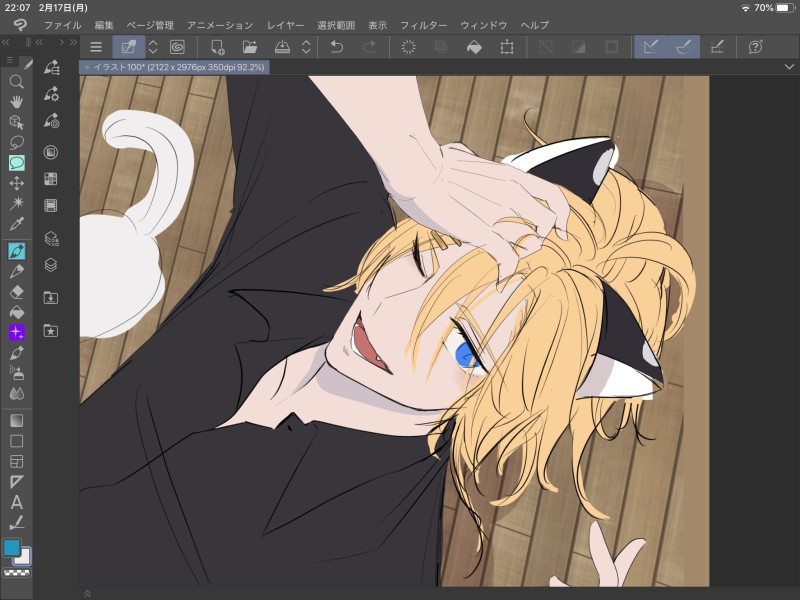Screen dimensions: 800x600
Task: Open the save options stepper arrows
Action: pos(306,47)
